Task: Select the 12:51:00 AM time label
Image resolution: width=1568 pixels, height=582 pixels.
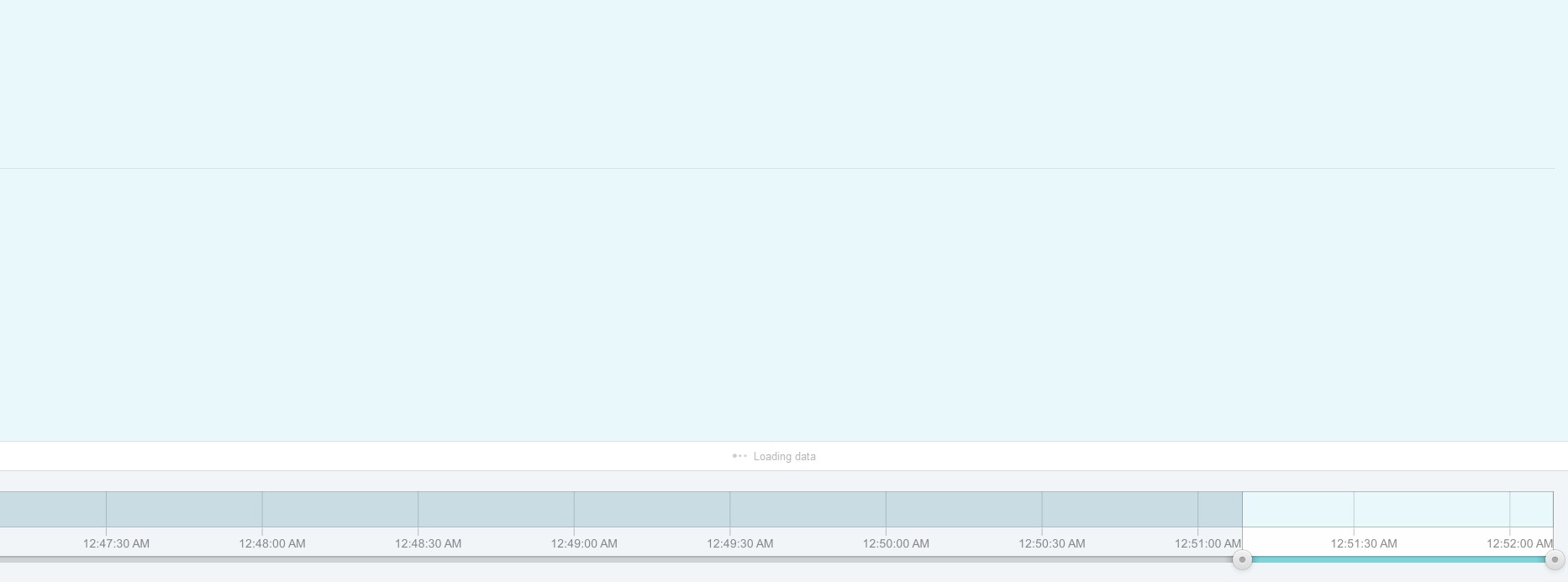Action: point(1208,543)
